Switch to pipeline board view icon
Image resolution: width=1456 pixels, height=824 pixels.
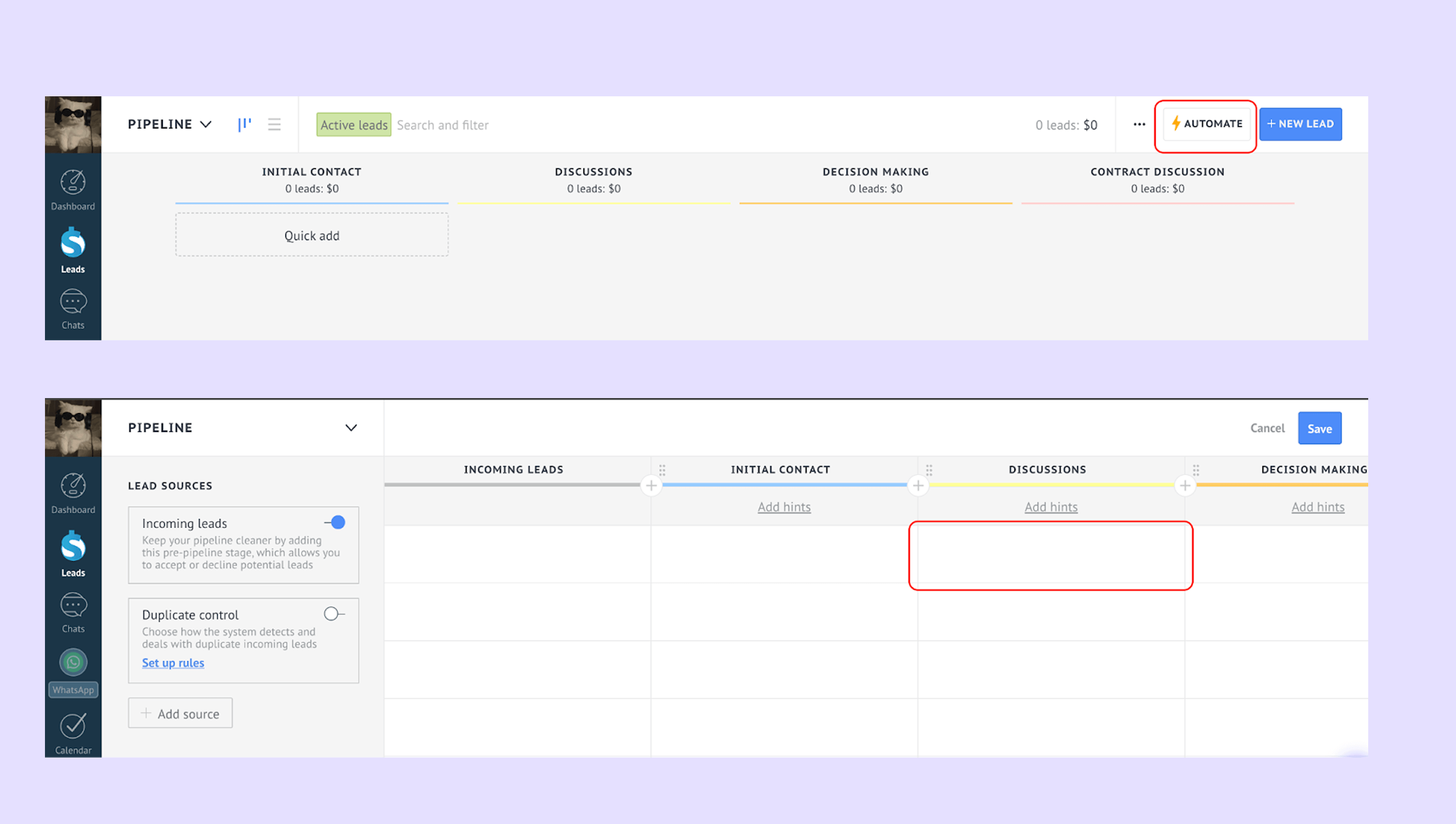(x=244, y=125)
